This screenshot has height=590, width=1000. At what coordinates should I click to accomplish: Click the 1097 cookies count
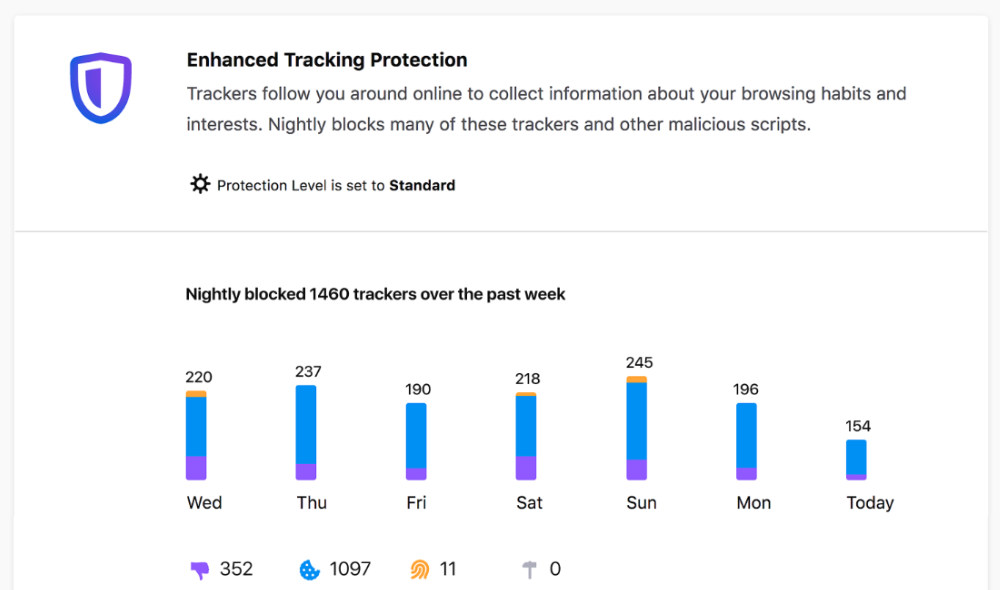(350, 569)
